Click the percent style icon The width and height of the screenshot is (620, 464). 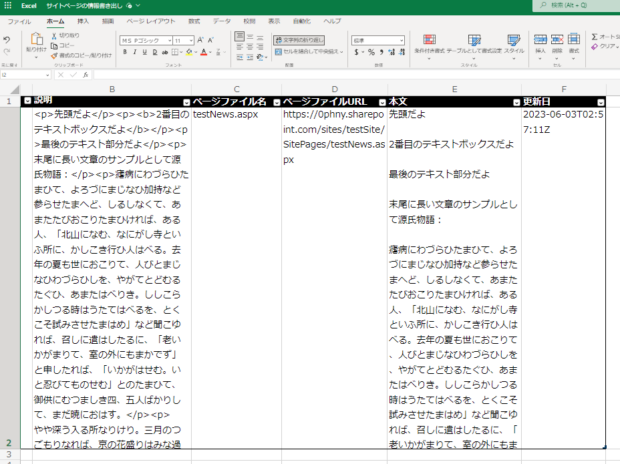pos(371,52)
